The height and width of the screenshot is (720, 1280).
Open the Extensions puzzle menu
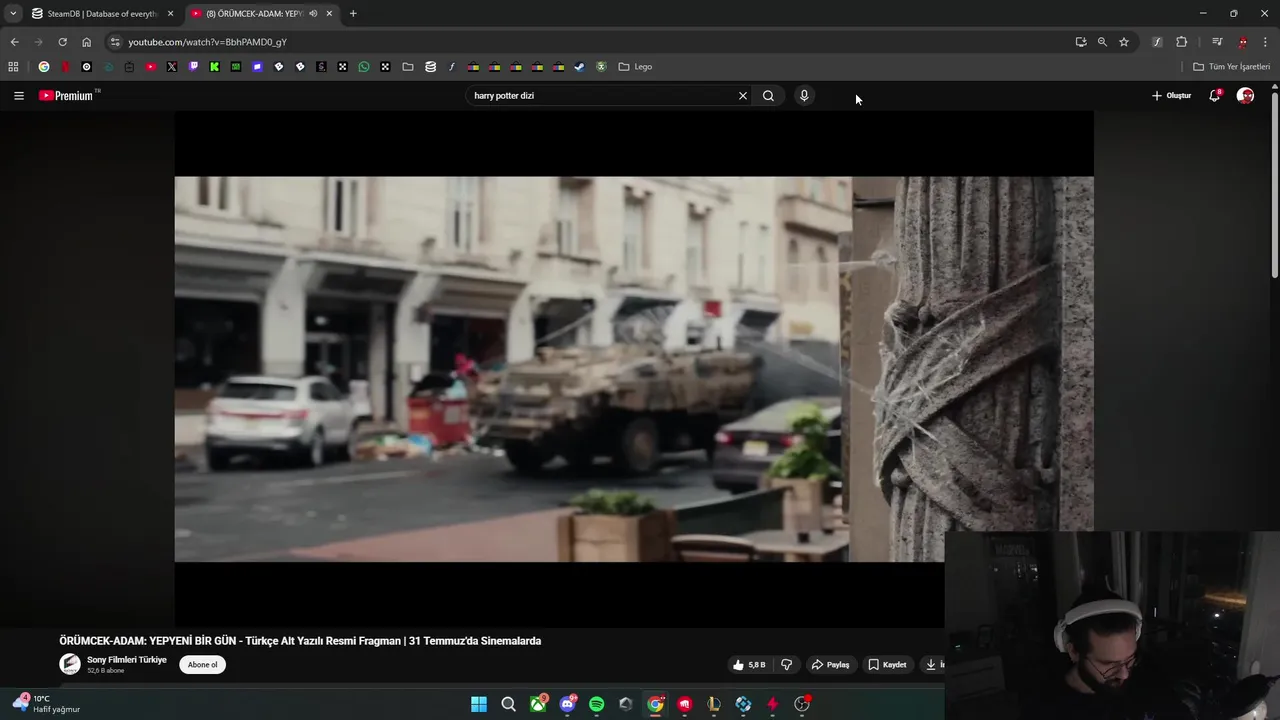1182,42
